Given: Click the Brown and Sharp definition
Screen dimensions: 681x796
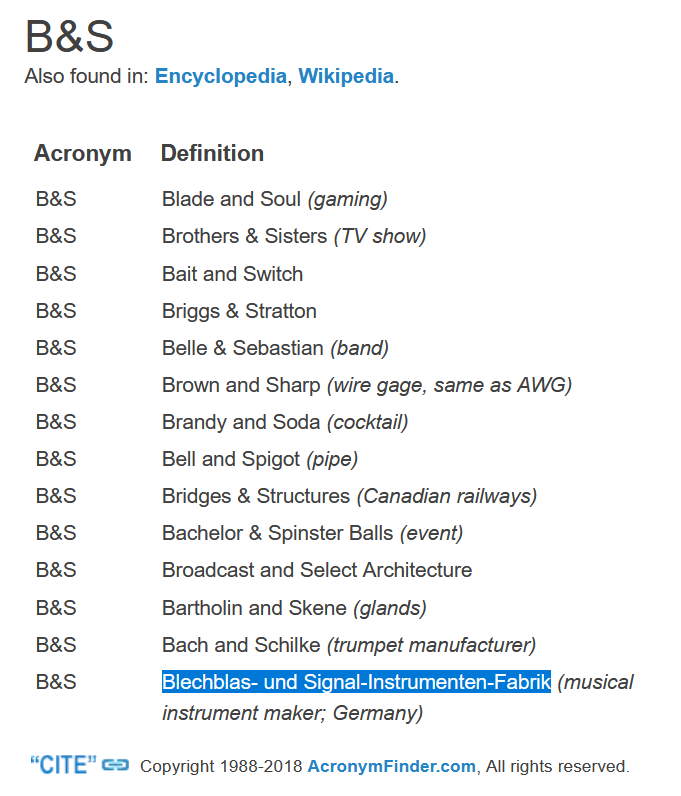Looking at the screenshot, I should (x=367, y=385).
